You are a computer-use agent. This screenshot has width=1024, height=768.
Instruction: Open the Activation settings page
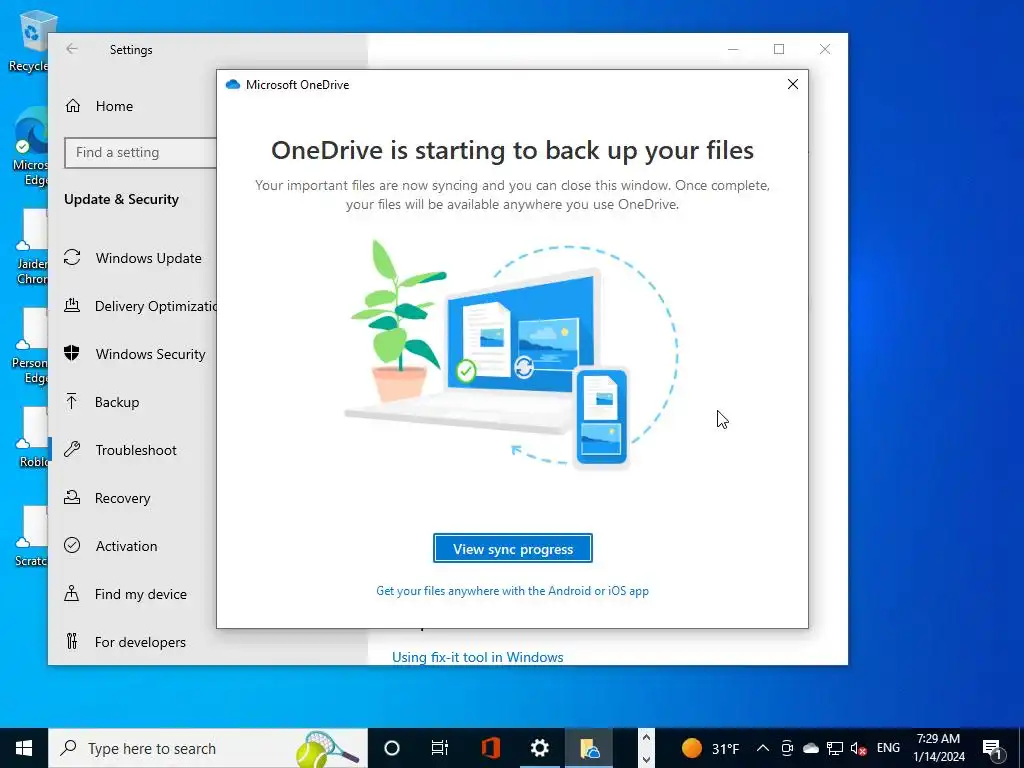pyautogui.click(x=126, y=546)
